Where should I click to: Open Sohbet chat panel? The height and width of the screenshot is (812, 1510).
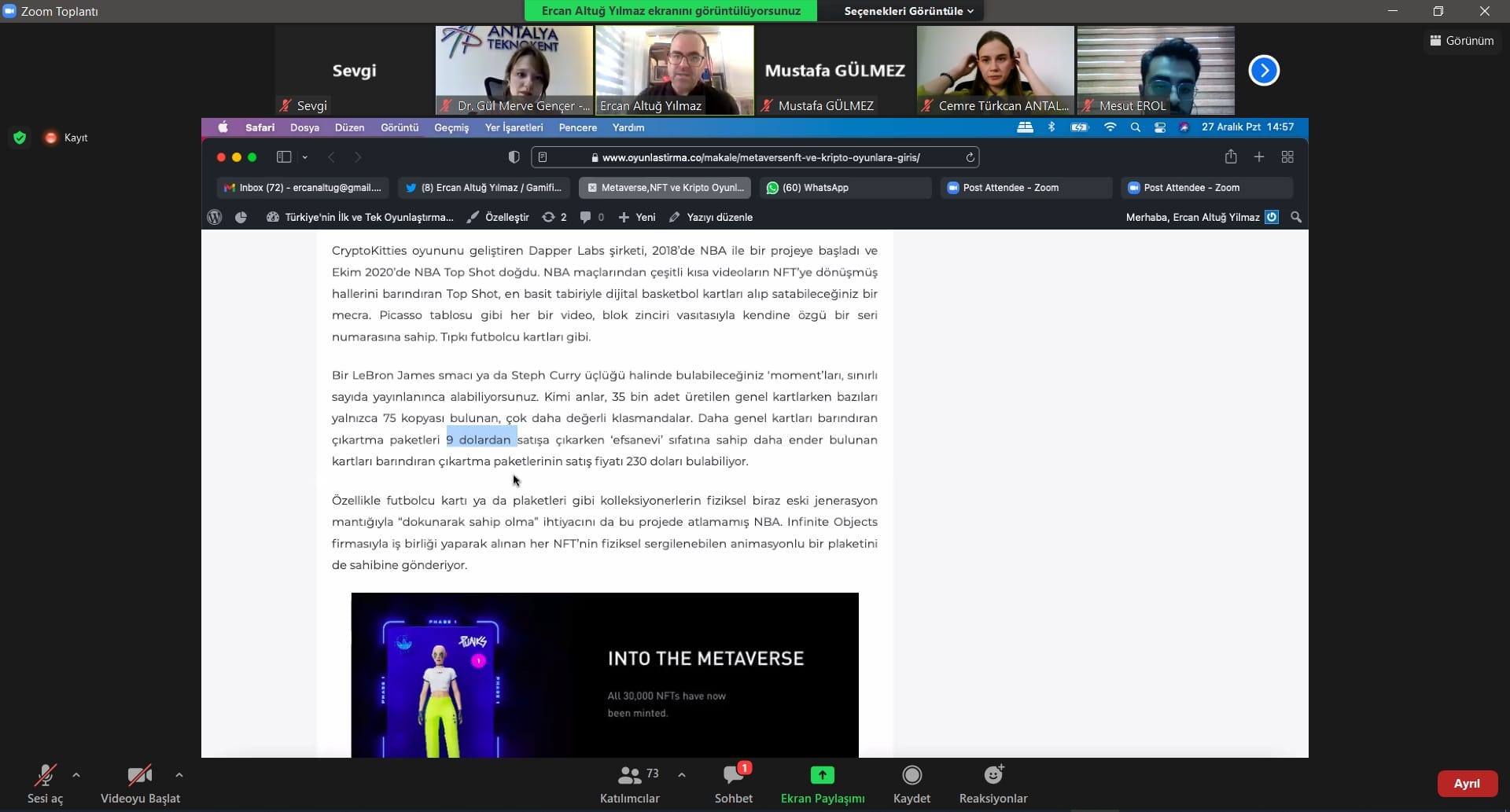[x=733, y=784]
